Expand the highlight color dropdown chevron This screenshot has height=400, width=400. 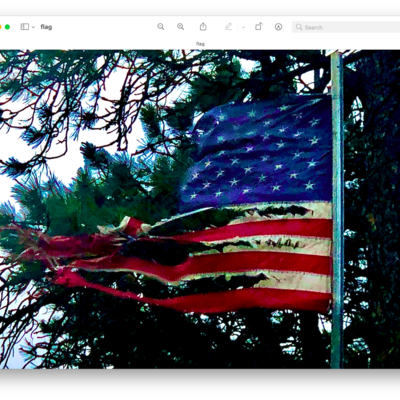click(x=244, y=27)
